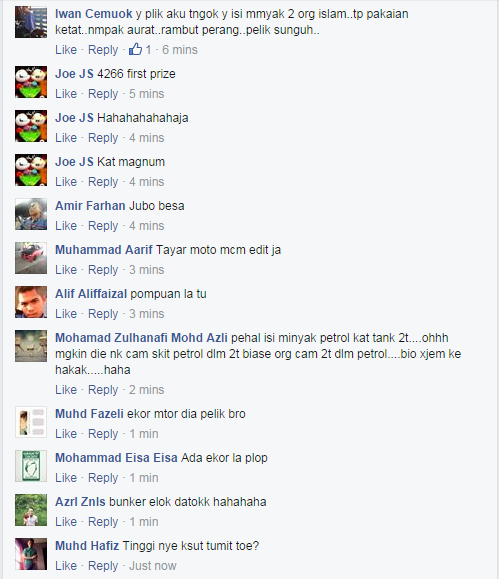
Task: Reply to Mohammad Eisa Eisa's comment
Action: click(x=103, y=477)
